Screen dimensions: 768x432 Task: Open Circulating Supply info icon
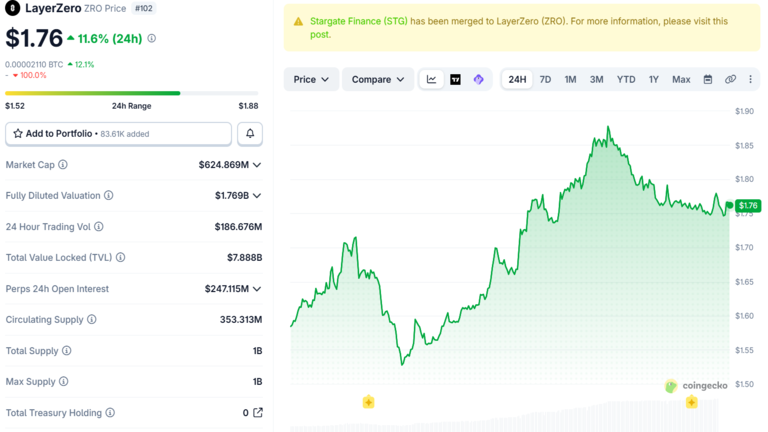pyautogui.click(x=92, y=319)
